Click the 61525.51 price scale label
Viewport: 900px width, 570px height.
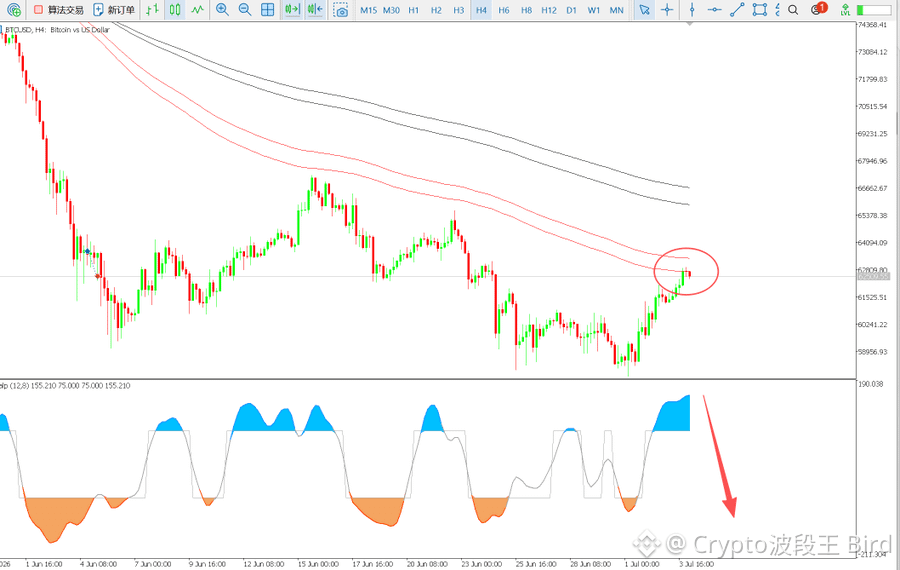coord(872,297)
